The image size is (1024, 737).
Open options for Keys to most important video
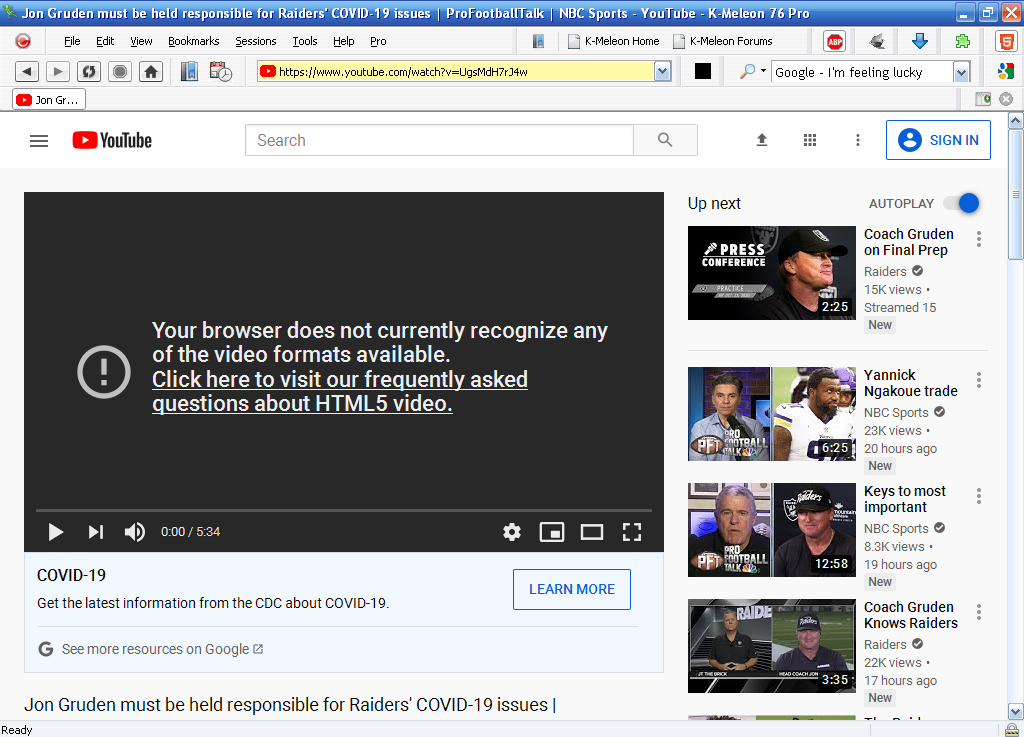978,496
